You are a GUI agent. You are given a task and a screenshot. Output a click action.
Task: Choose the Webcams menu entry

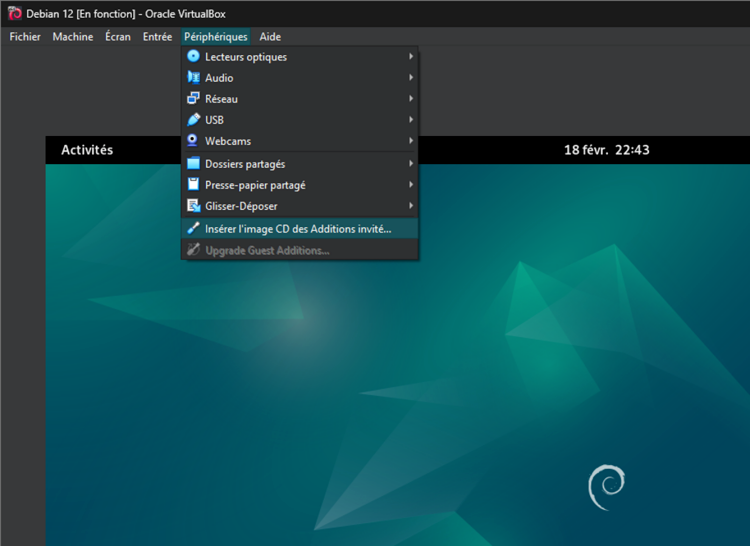300,141
